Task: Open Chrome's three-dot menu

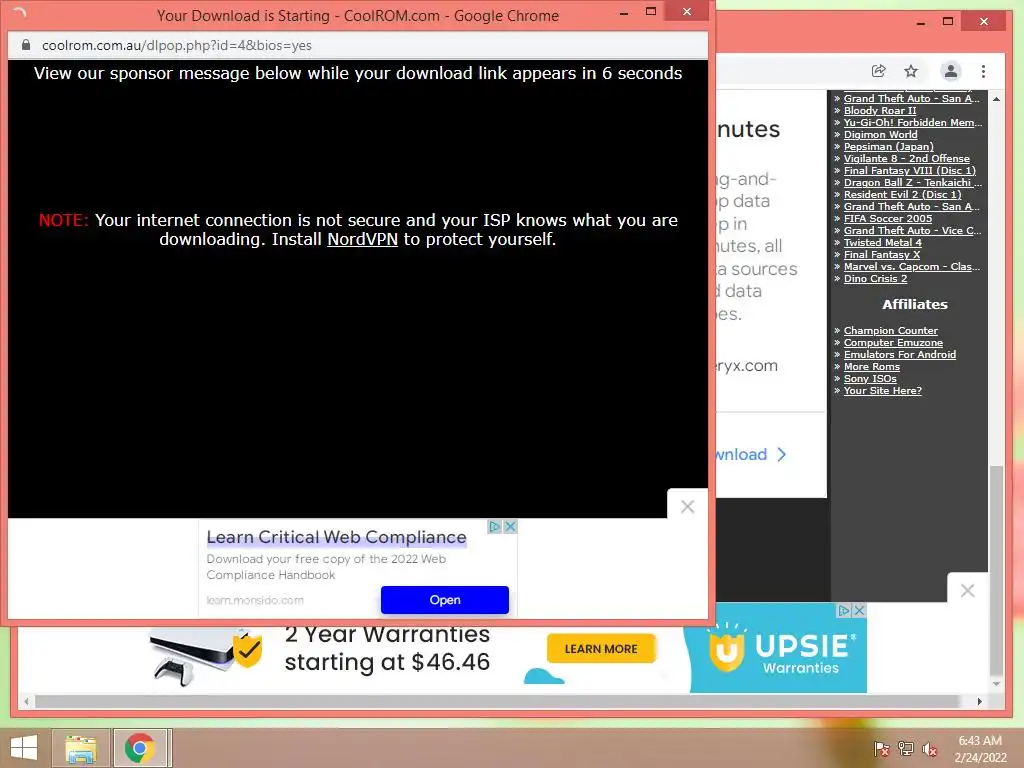Action: (x=984, y=71)
